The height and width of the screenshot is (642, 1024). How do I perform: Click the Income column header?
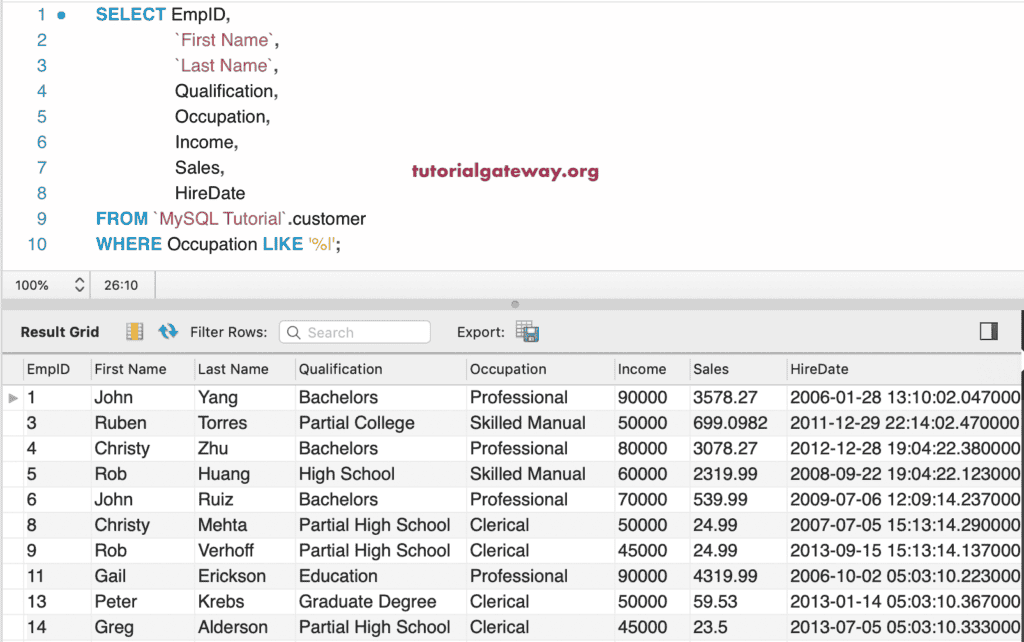tap(642, 369)
